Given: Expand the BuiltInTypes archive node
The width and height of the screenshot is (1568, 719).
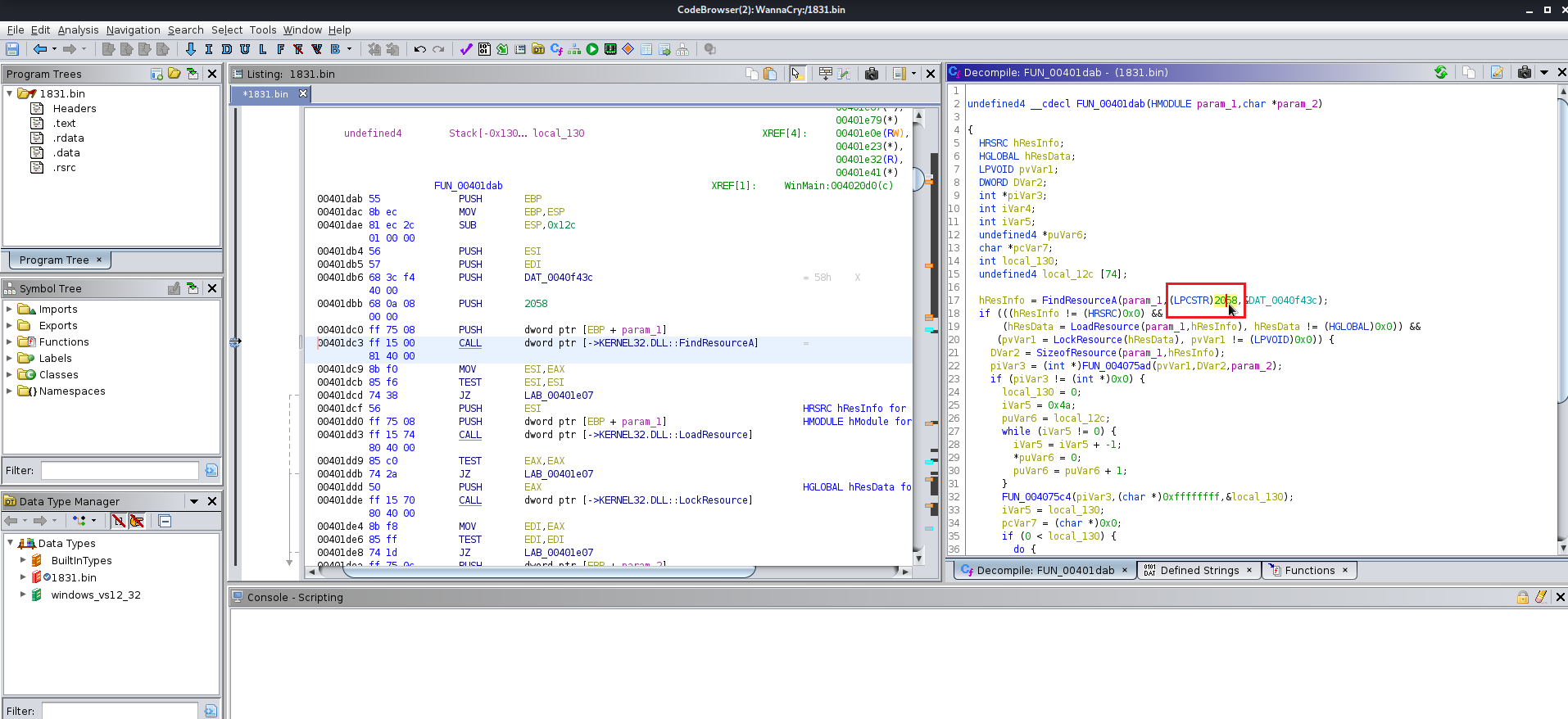Looking at the screenshot, I should (x=23, y=561).
